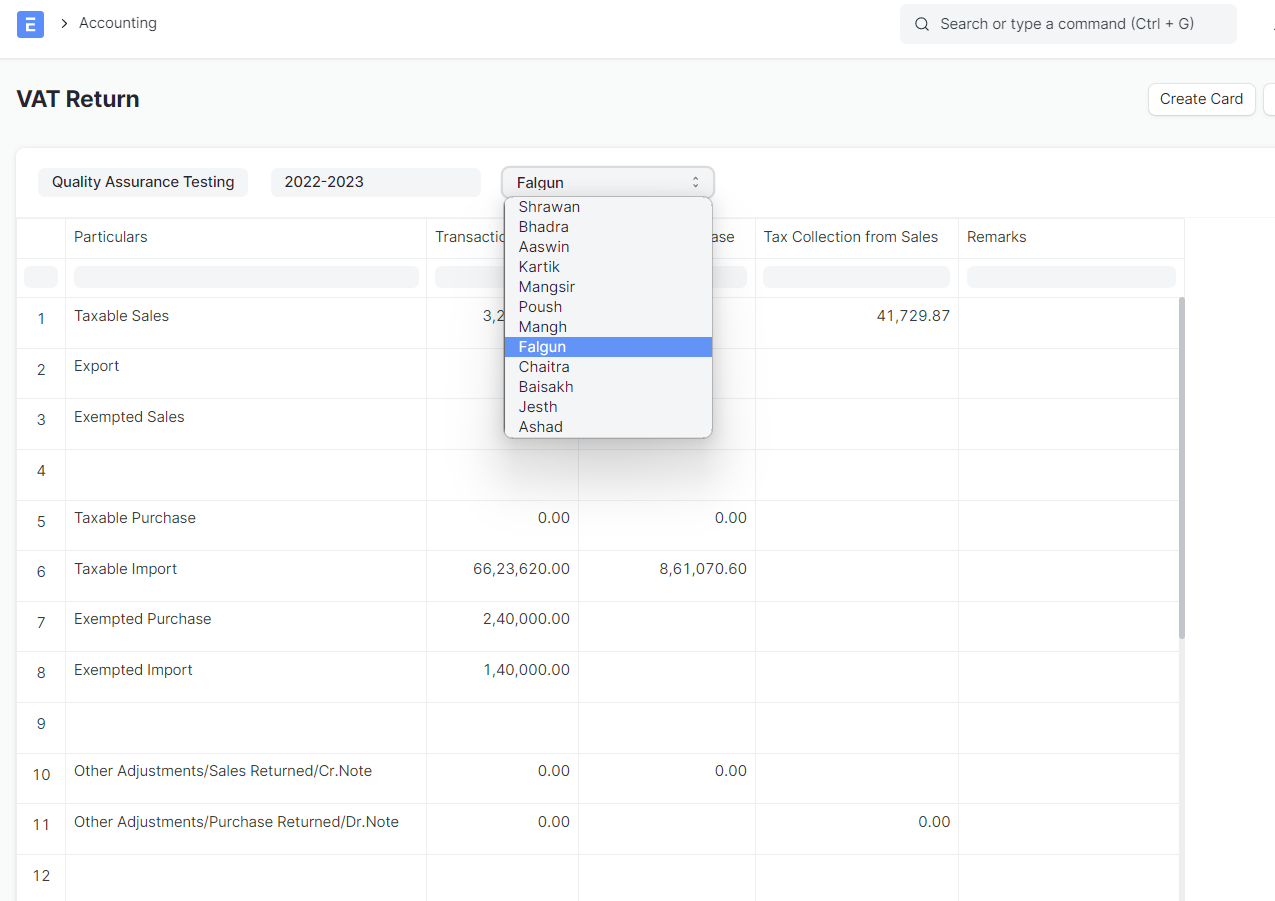Click the Remarks column filter box

click(1070, 277)
